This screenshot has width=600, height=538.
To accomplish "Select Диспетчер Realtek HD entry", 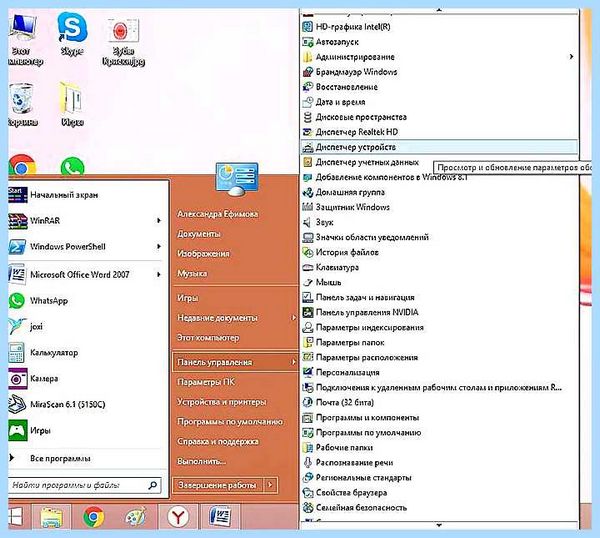I will (357, 132).
